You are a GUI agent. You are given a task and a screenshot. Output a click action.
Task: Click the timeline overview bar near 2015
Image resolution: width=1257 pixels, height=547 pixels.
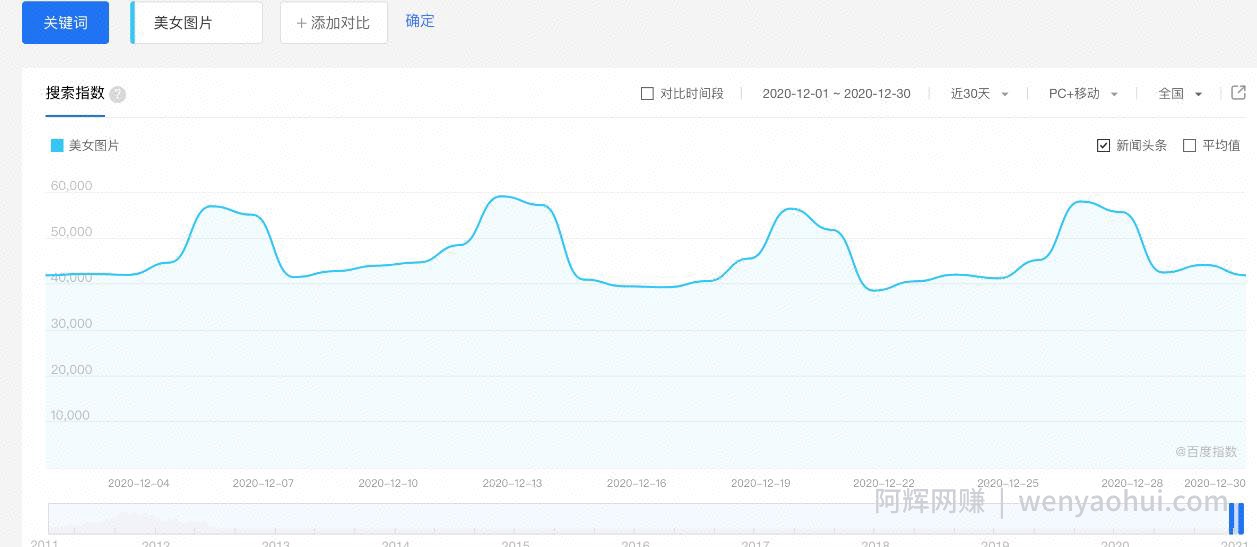(x=516, y=519)
